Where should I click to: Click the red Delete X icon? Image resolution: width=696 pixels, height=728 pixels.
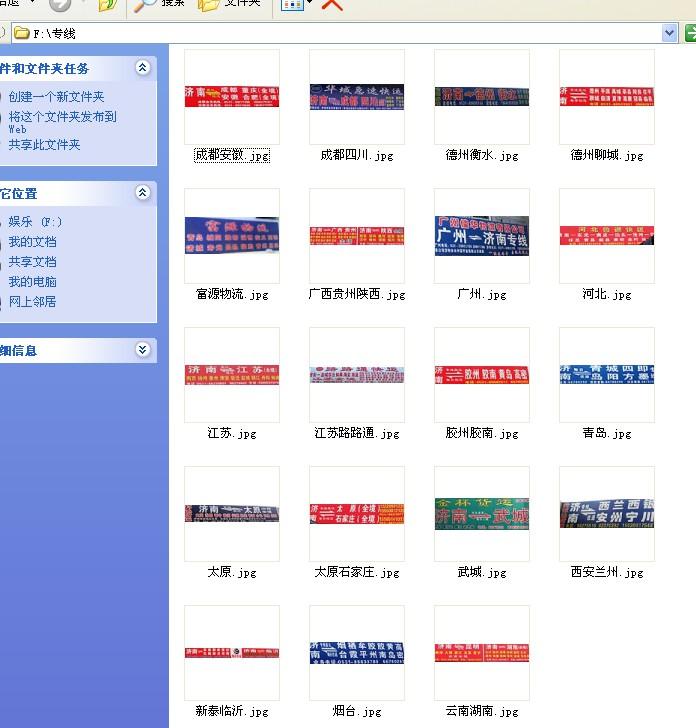click(x=332, y=5)
